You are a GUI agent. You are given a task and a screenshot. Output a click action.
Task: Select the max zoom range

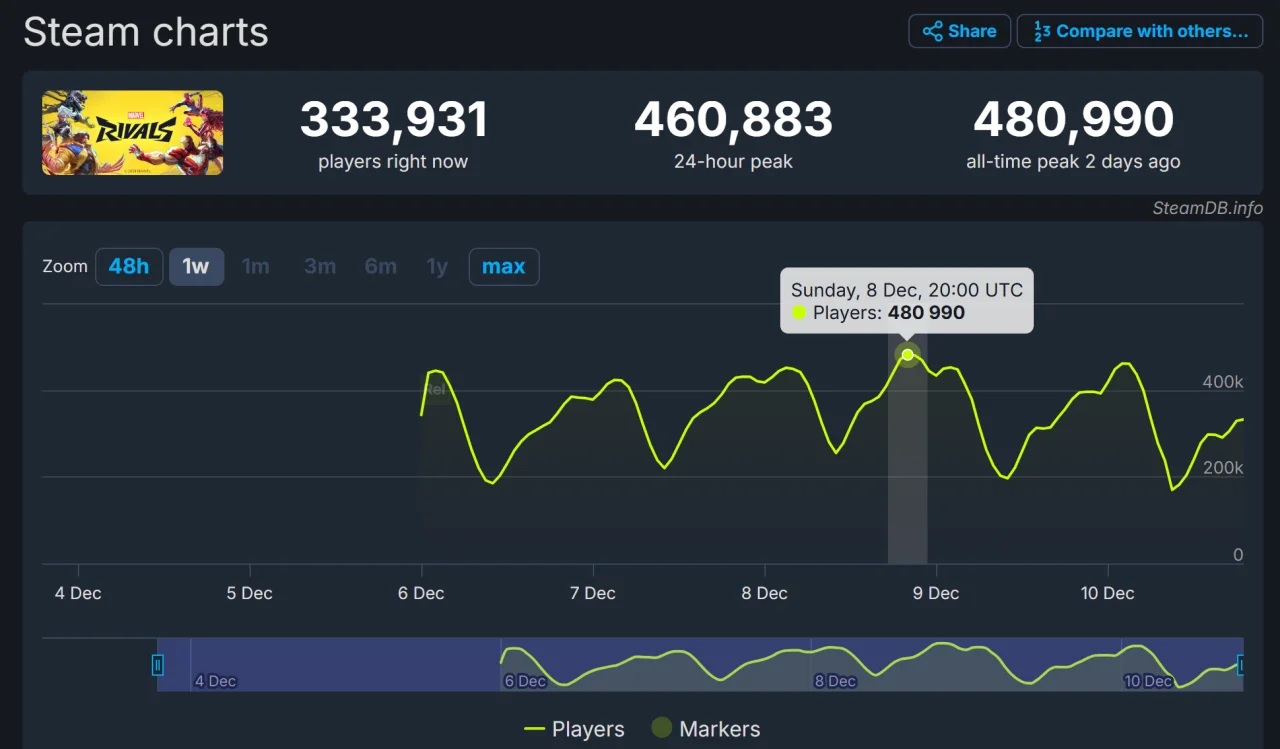[x=503, y=267]
